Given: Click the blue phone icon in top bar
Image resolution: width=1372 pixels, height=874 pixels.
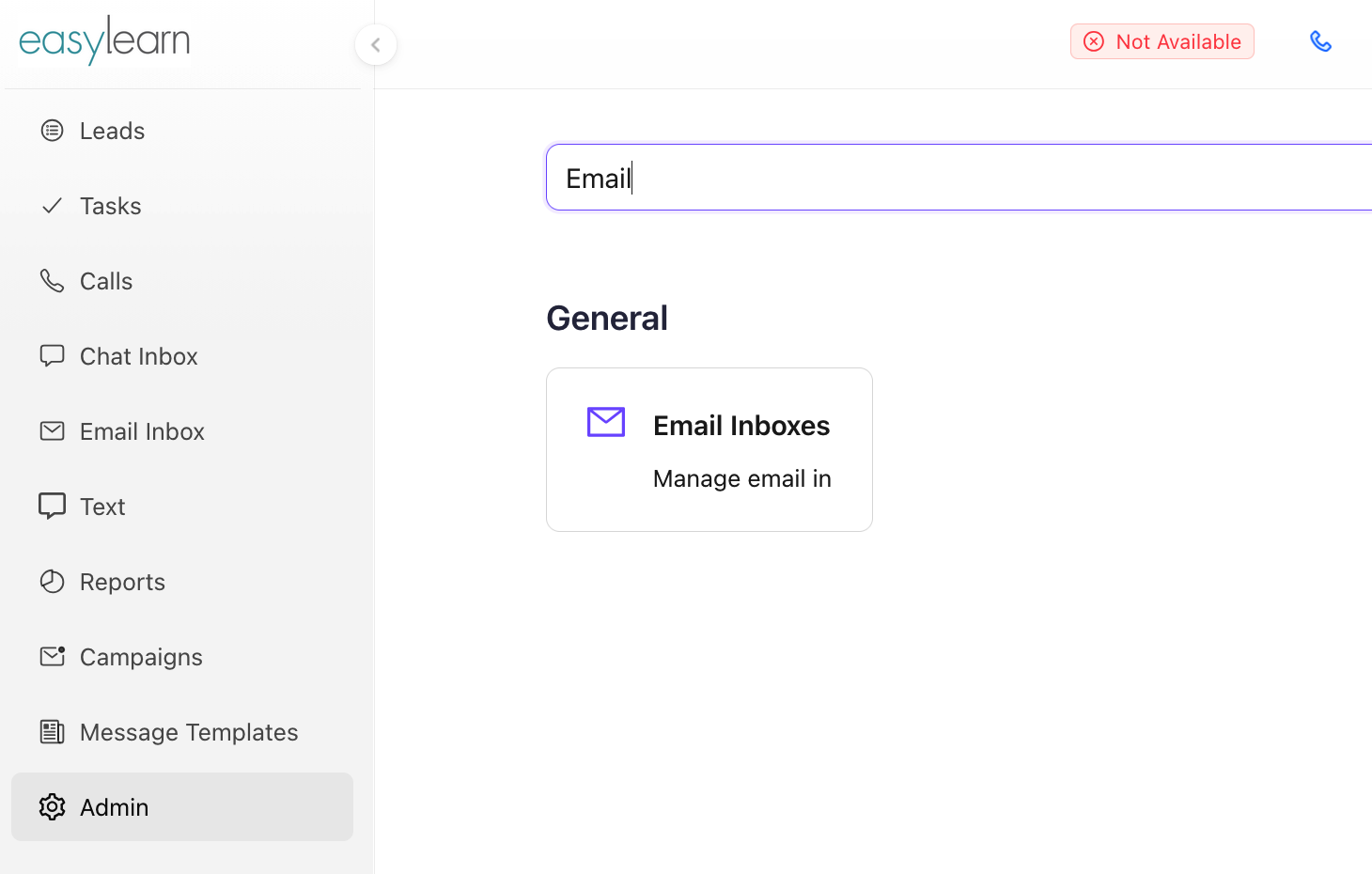Looking at the screenshot, I should coord(1320,41).
